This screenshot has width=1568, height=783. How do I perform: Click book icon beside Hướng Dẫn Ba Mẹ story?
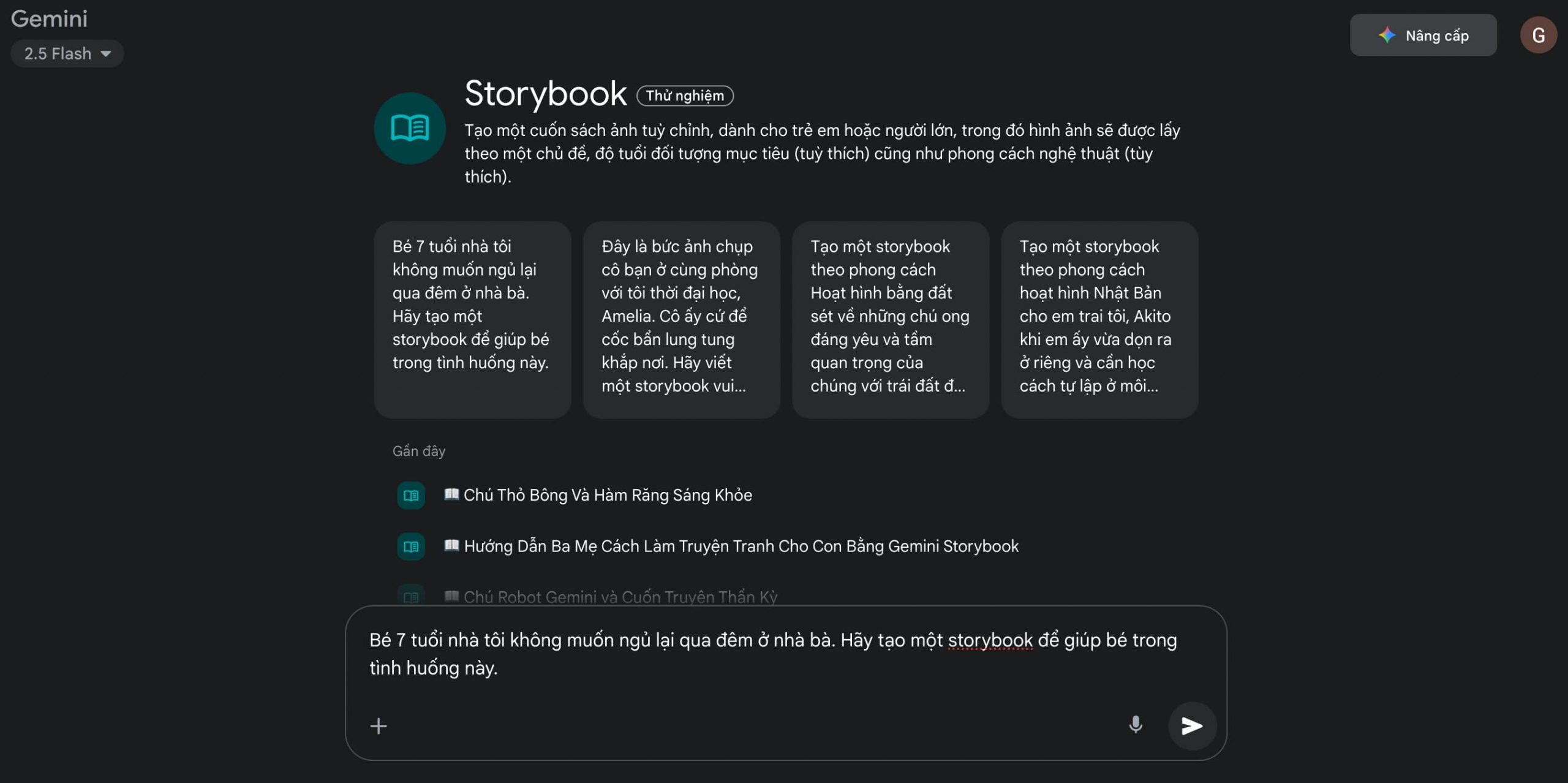point(411,546)
